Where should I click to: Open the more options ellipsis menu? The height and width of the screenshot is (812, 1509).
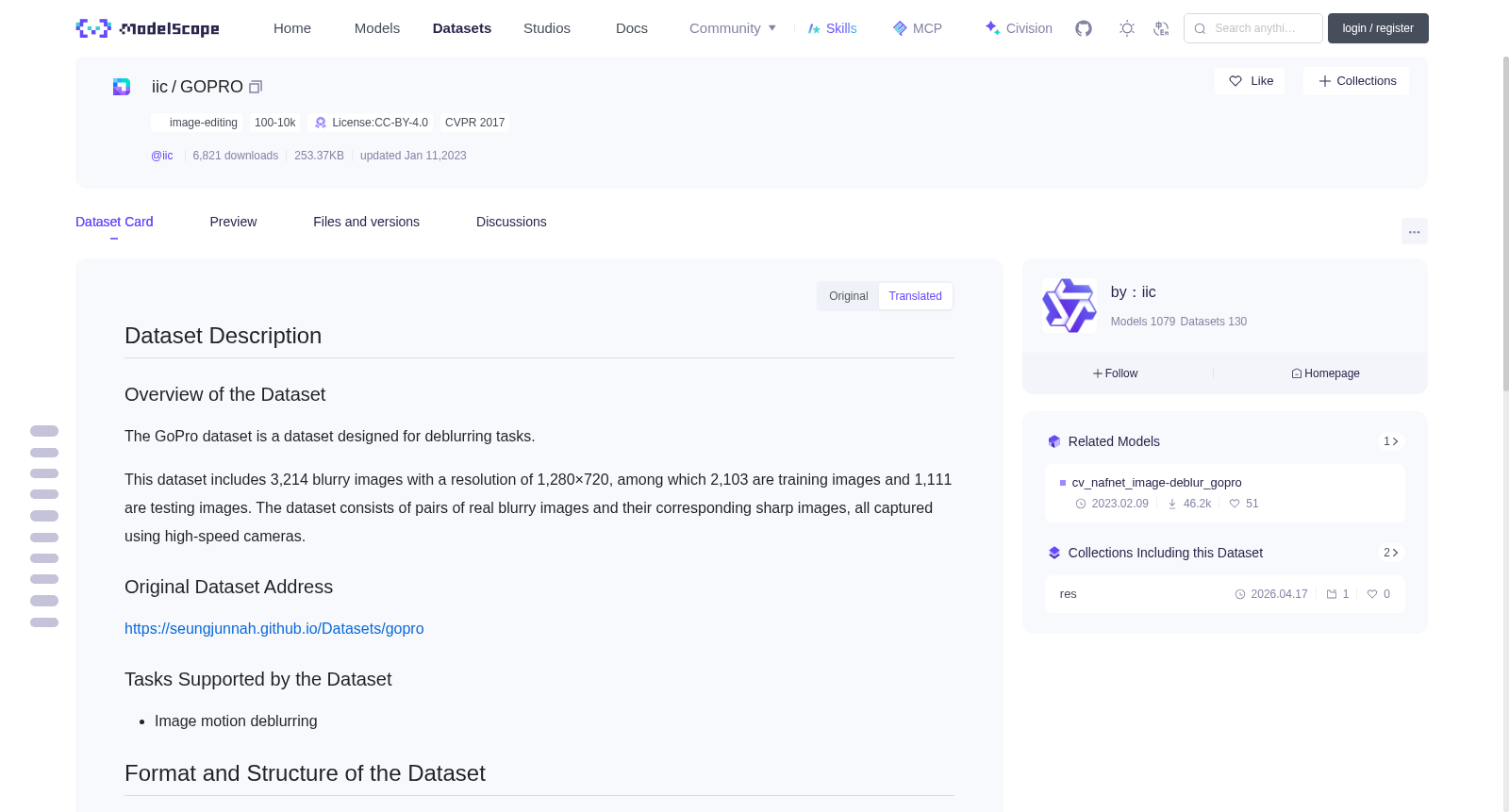pyautogui.click(x=1414, y=231)
